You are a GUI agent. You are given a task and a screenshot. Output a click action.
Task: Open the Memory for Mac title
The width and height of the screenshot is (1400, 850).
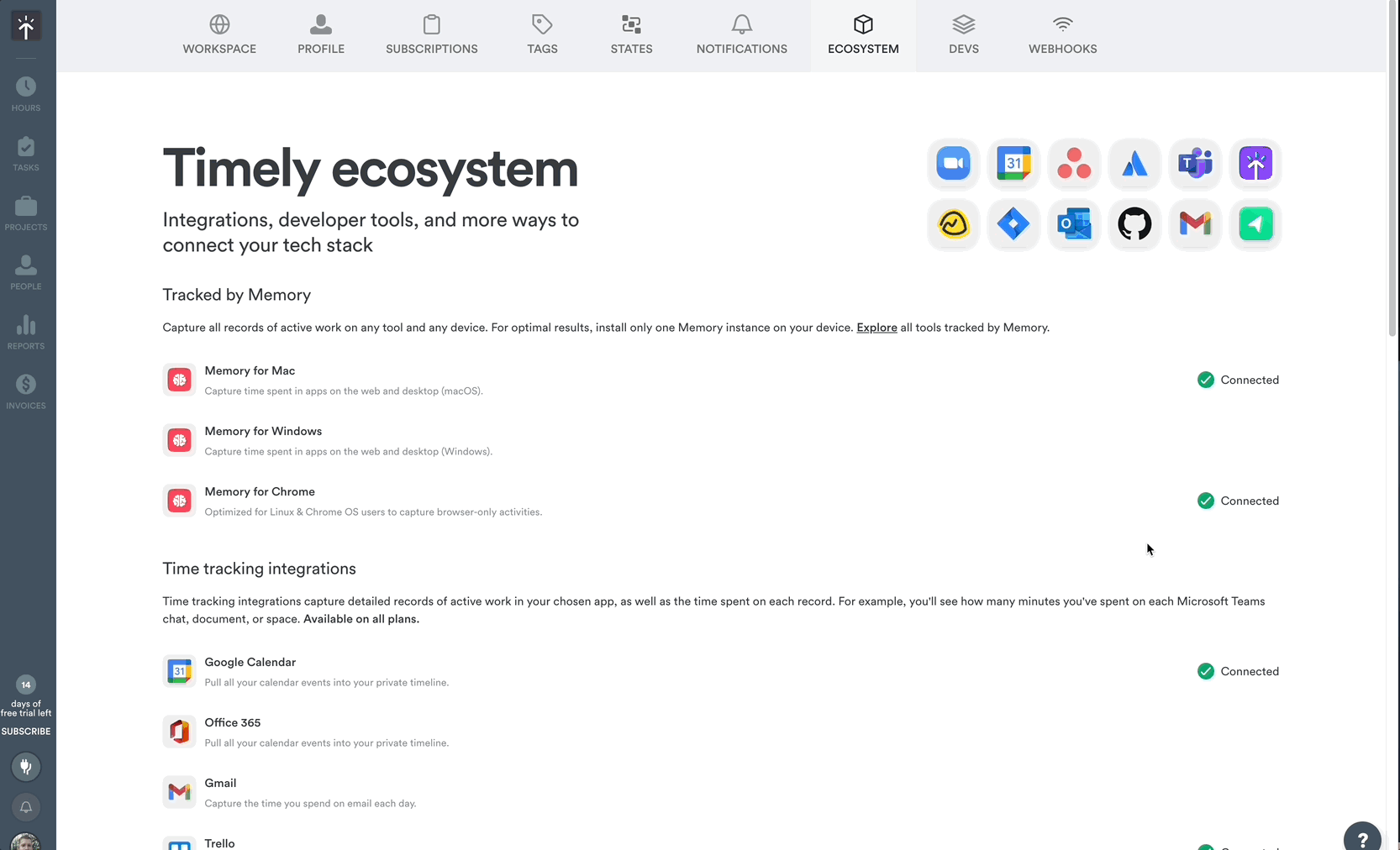(x=250, y=370)
